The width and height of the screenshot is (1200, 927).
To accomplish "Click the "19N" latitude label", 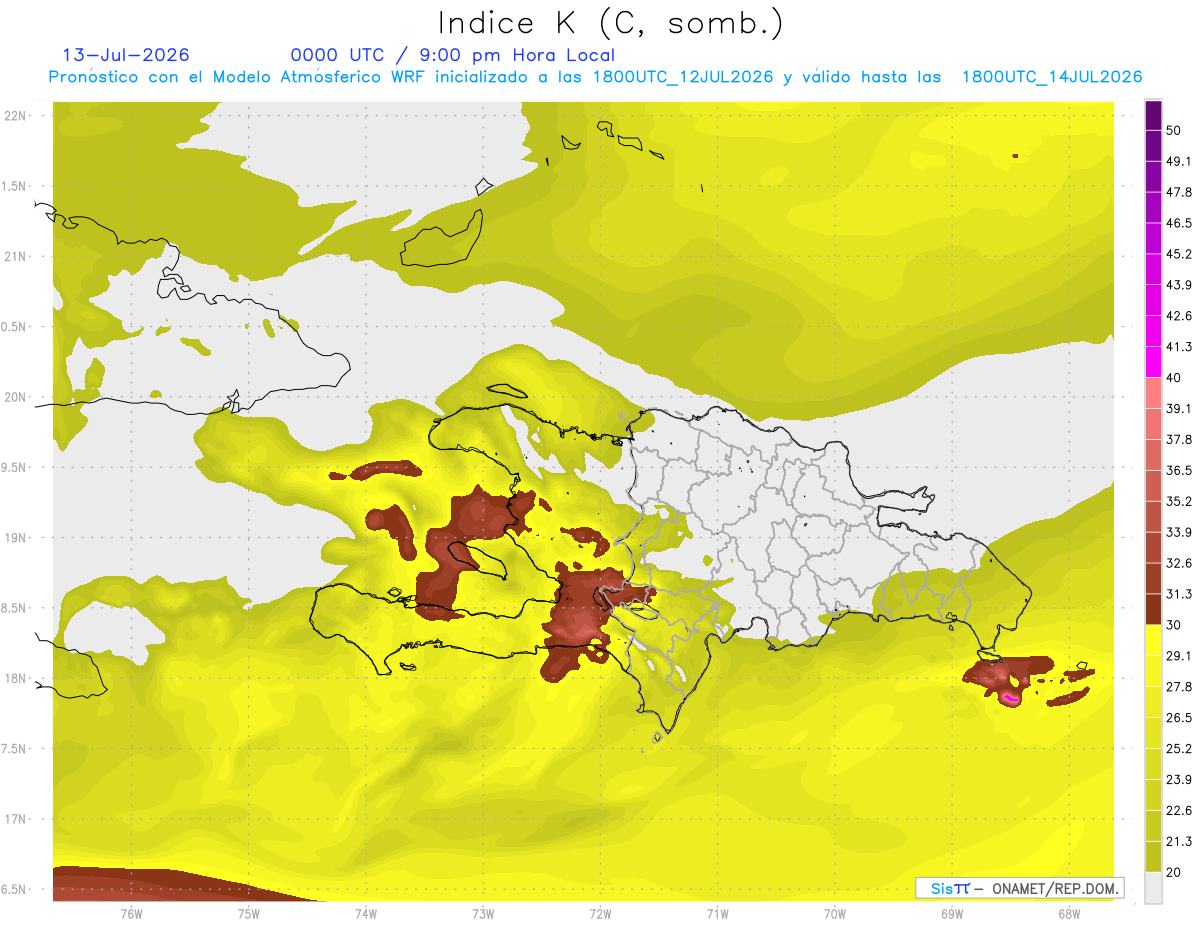I will pos(16,537).
